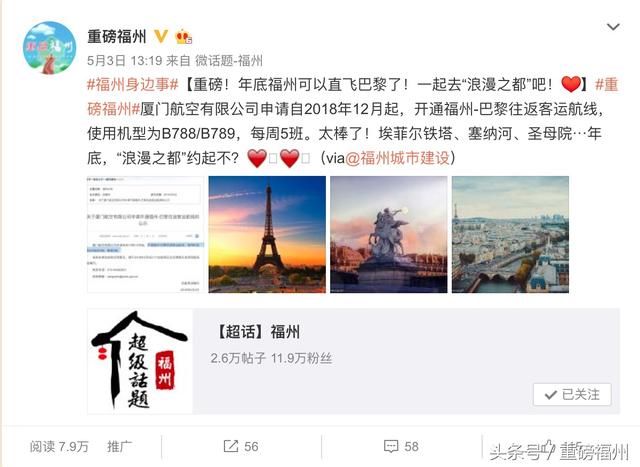Image resolution: width=640 pixels, height=467 pixels.
Task: Click the 5月3日 13:19 timestamp
Action: [124, 61]
